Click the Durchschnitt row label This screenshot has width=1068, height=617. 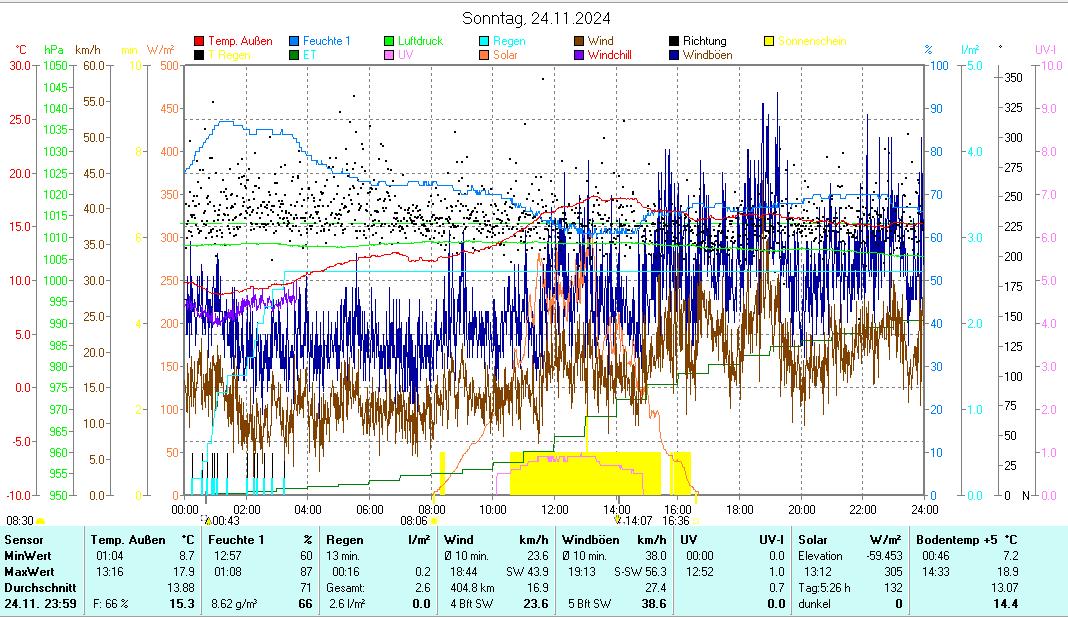(37, 587)
